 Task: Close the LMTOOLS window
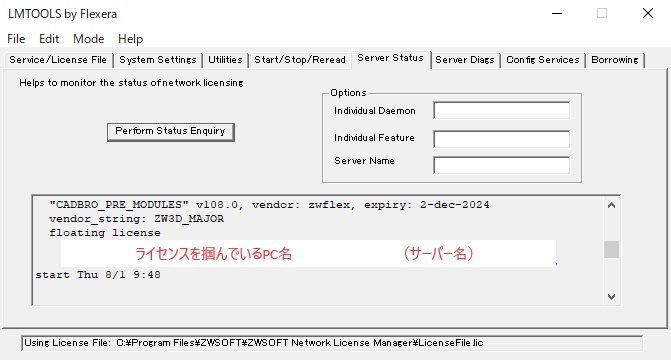click(x=648, y=14)
